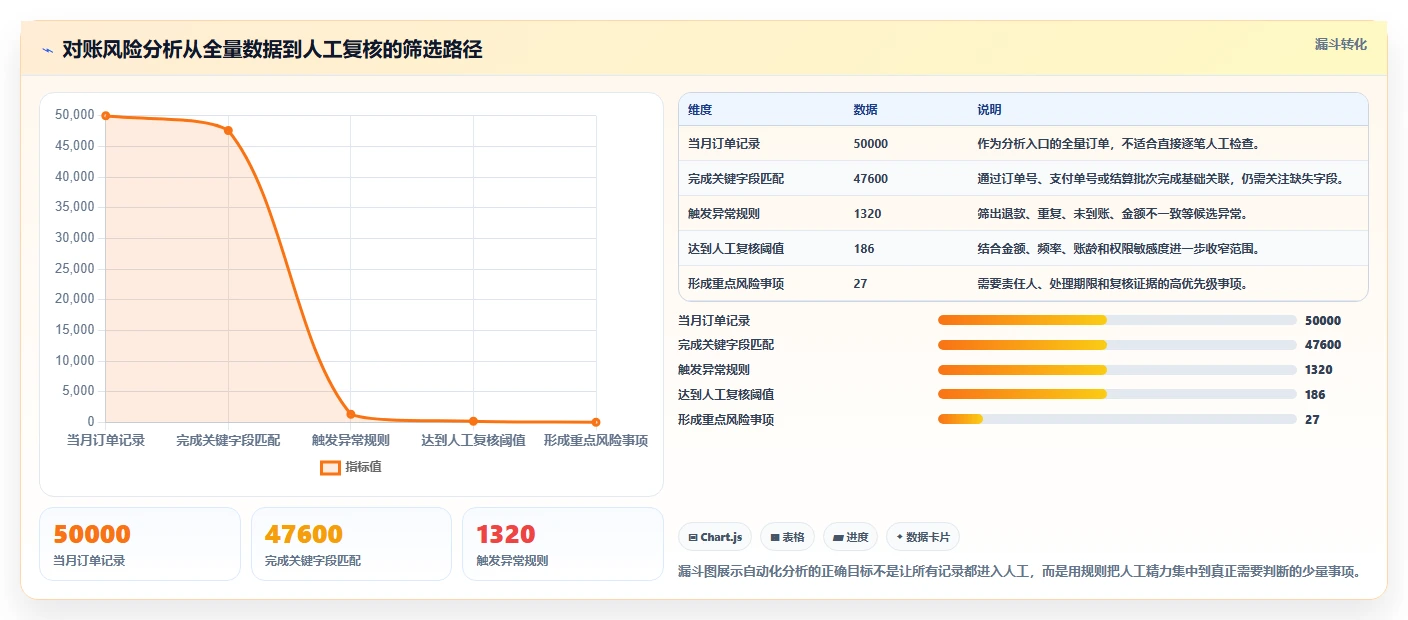The width and height of the screenshot is (1408, 620).
Task: Select the 当月订单记录 cell in the table
Action: tap(724, 144)
